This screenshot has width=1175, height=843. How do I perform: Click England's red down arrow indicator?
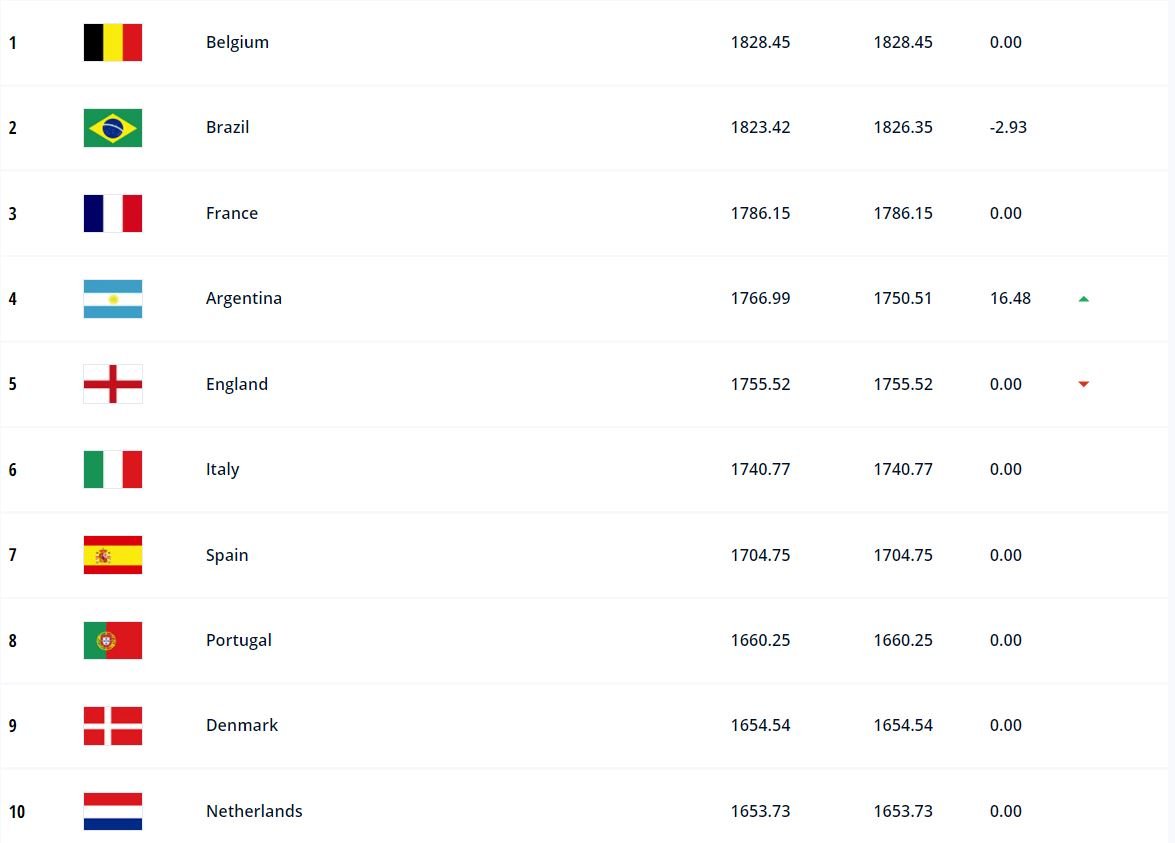(1084, 384)
